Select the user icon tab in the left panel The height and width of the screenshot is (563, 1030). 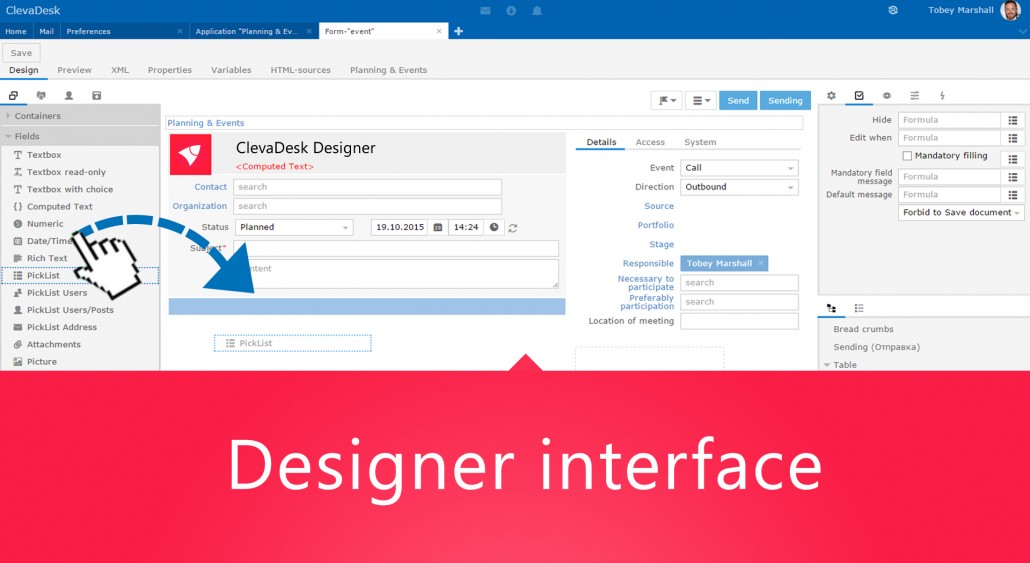(x=68, y=95)
